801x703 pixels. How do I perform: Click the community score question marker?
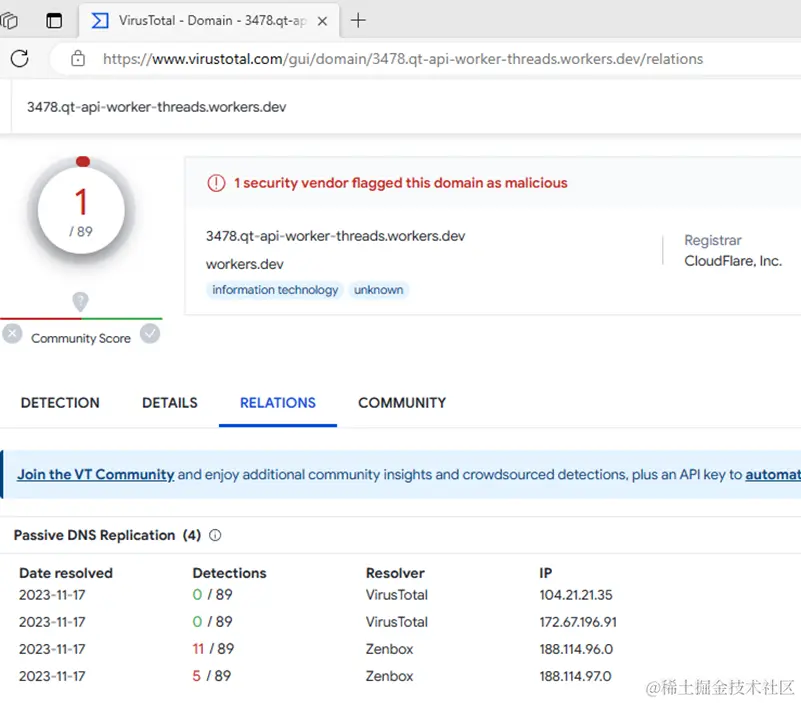coord(80,301)
